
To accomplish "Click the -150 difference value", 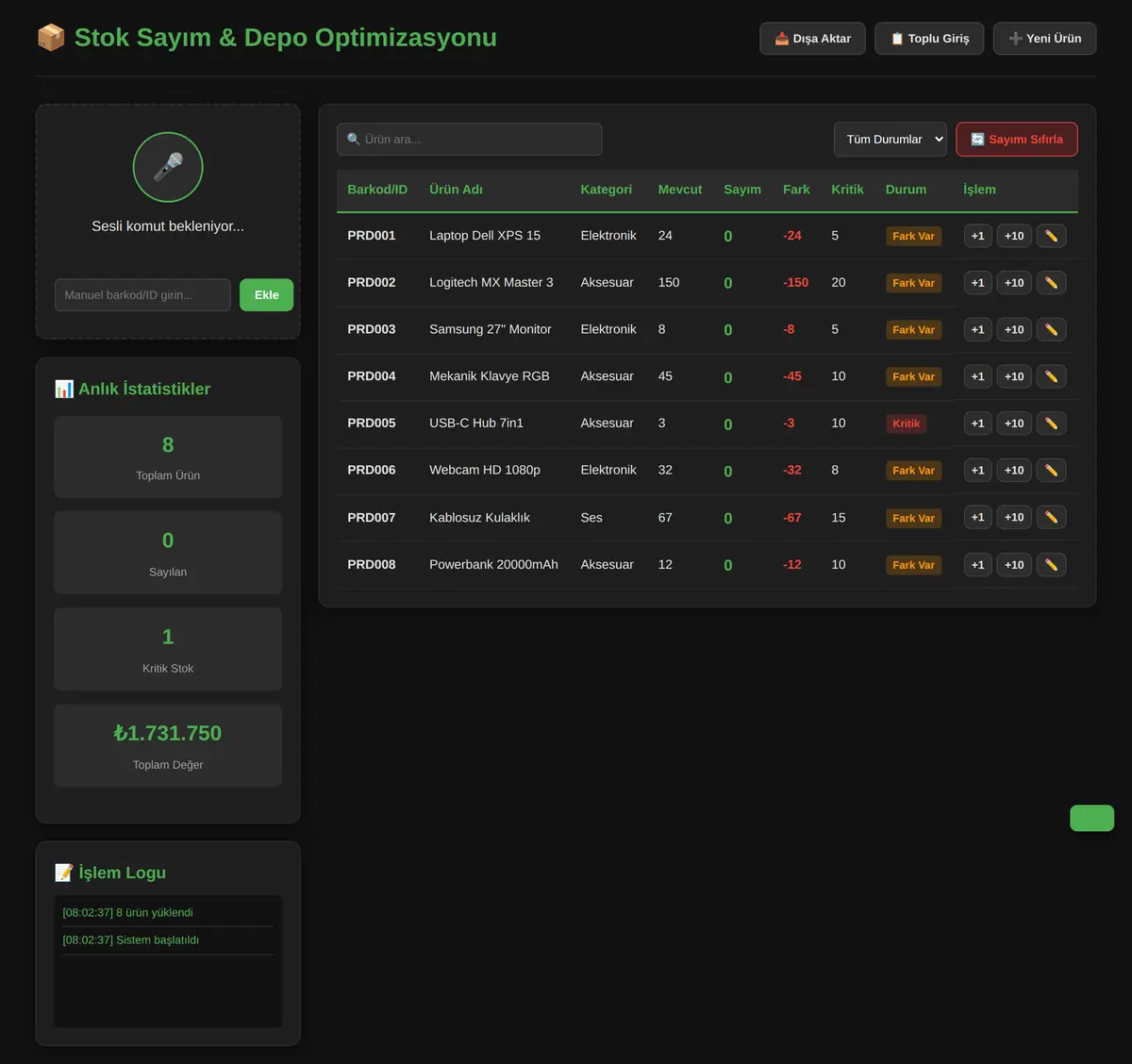I will coord(795,283).
